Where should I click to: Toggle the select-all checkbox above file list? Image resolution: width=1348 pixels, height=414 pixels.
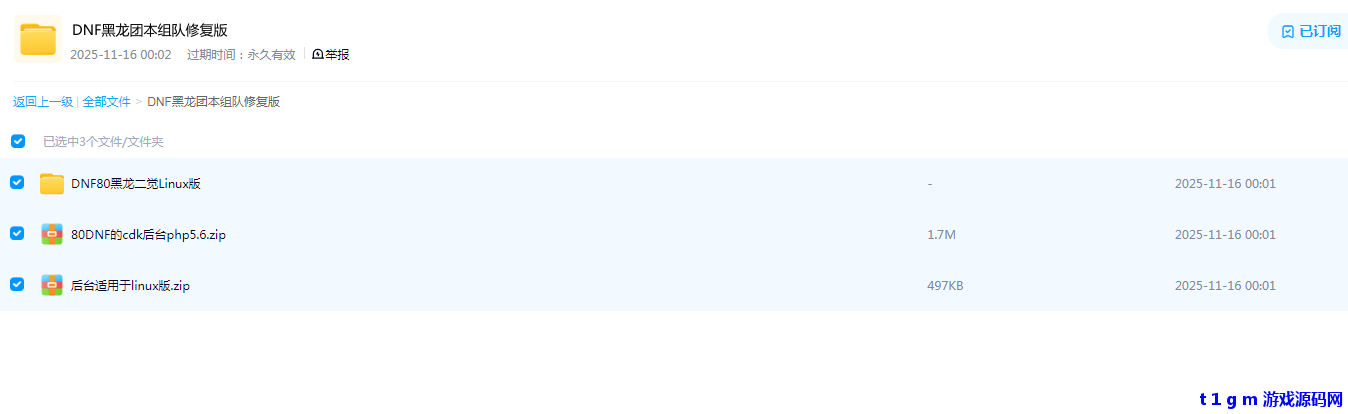18,141
